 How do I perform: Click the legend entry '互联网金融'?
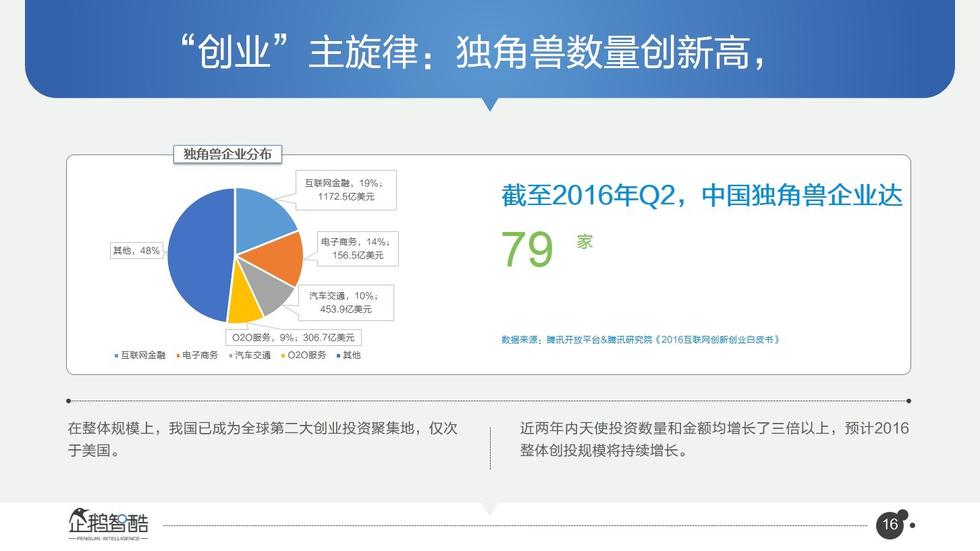click(140, 355)
